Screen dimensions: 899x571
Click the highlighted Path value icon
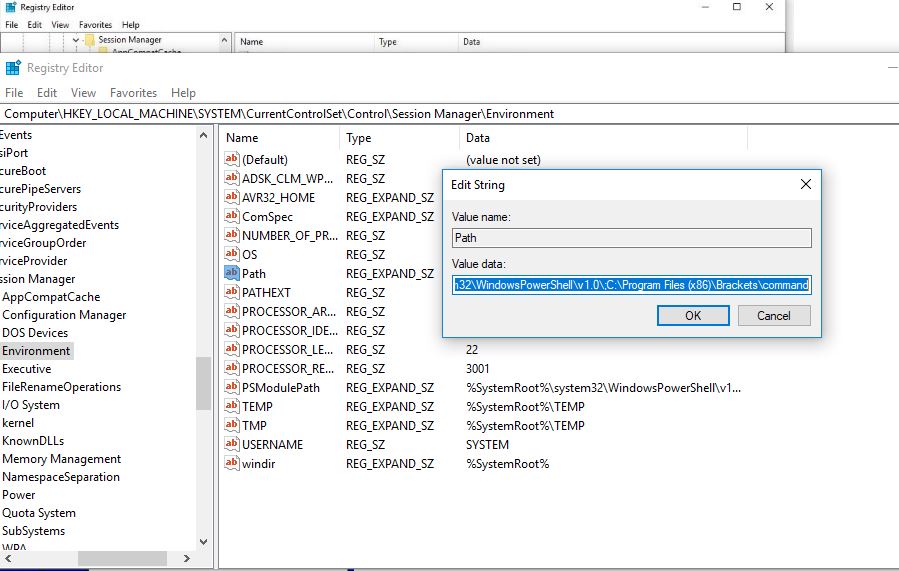coord(232,272)
